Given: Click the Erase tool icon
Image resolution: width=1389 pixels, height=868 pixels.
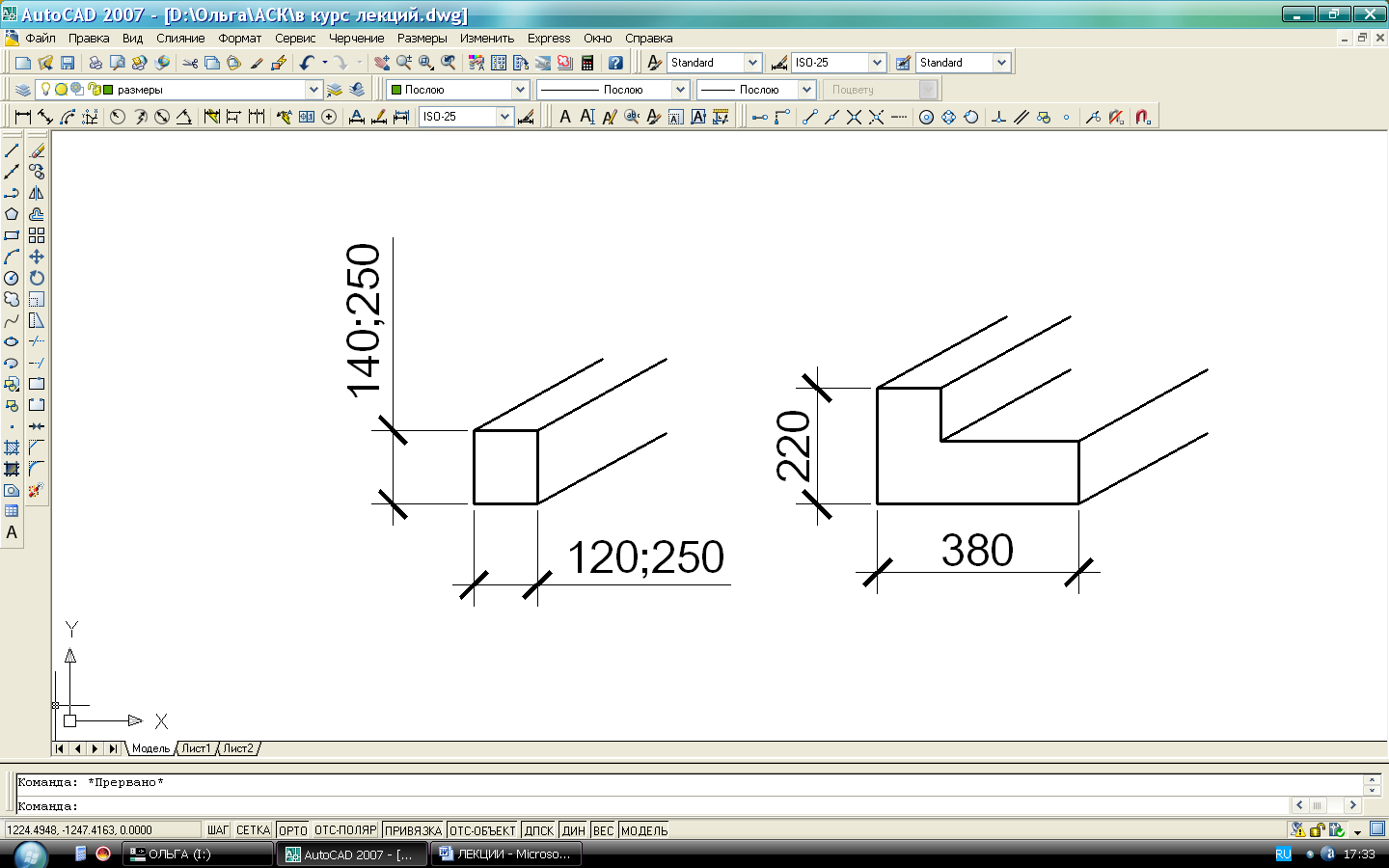Looking at the screenshot, I should click(x=37, y=150).
